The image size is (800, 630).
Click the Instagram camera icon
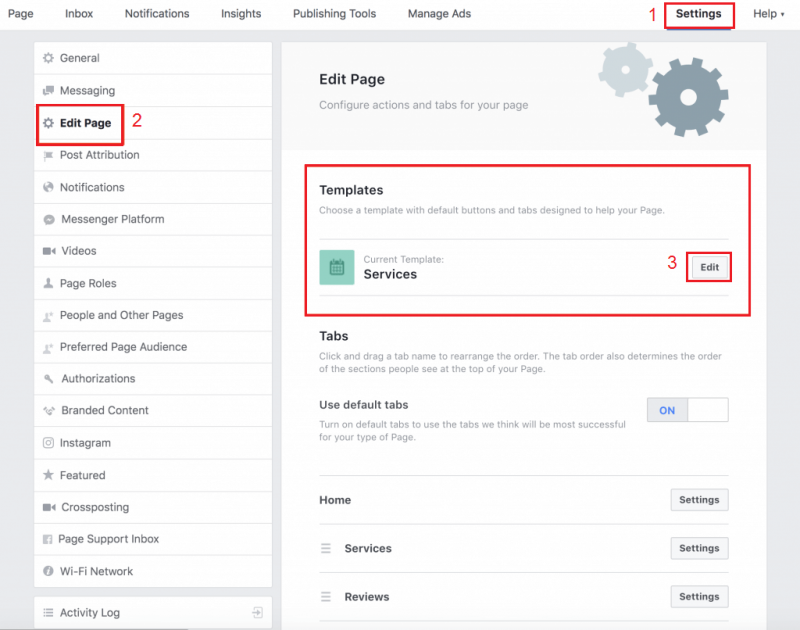coord(48,443)
